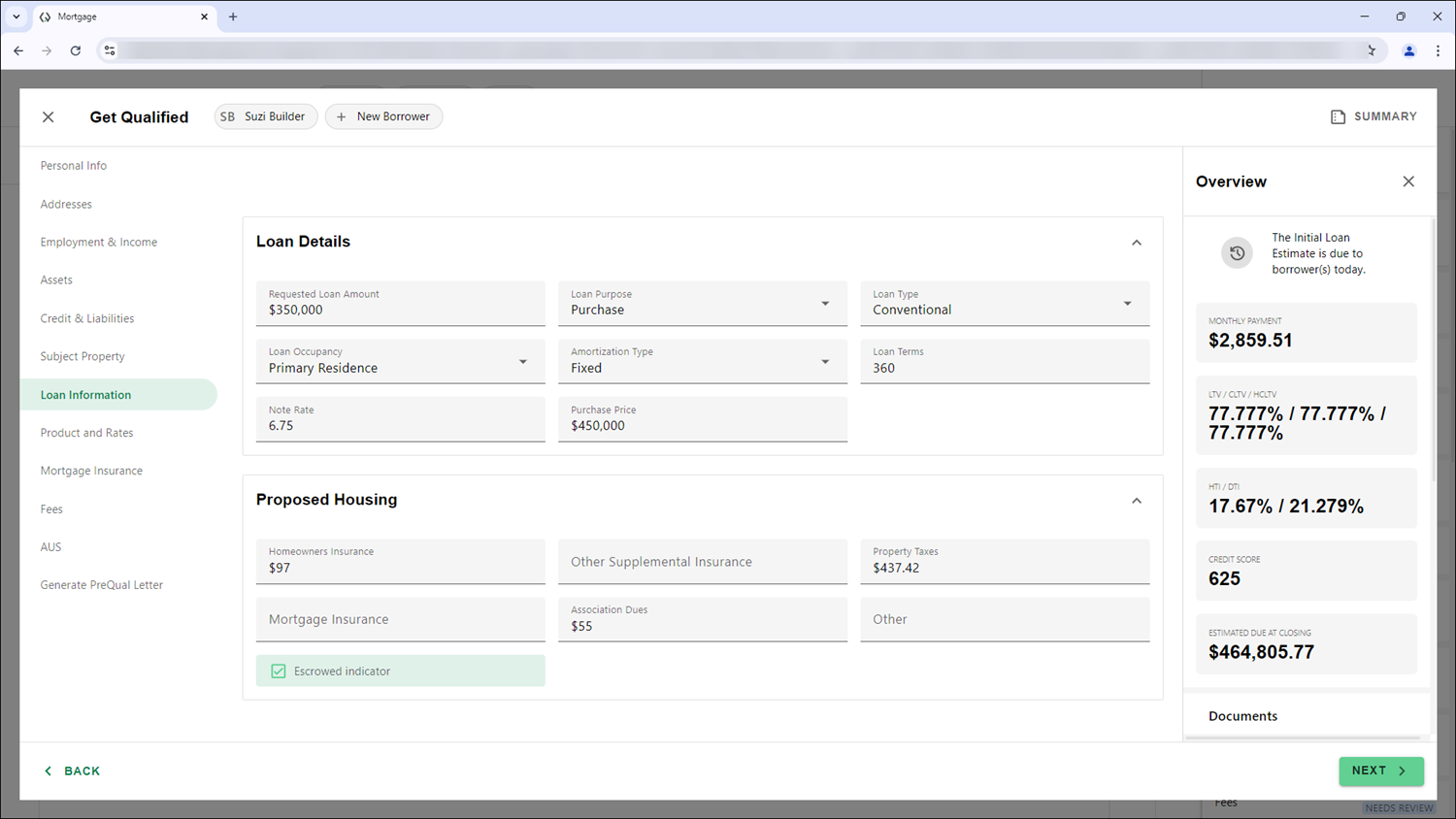Collapse the Loan Details section
Viewport: 1456px width, 819px height.
point(1137,243)
